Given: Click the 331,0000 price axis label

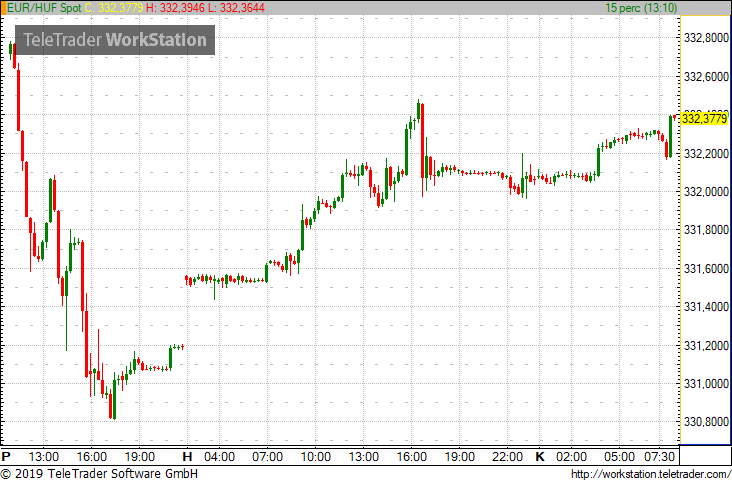Looking at the screenshot, I should (706, 384).
